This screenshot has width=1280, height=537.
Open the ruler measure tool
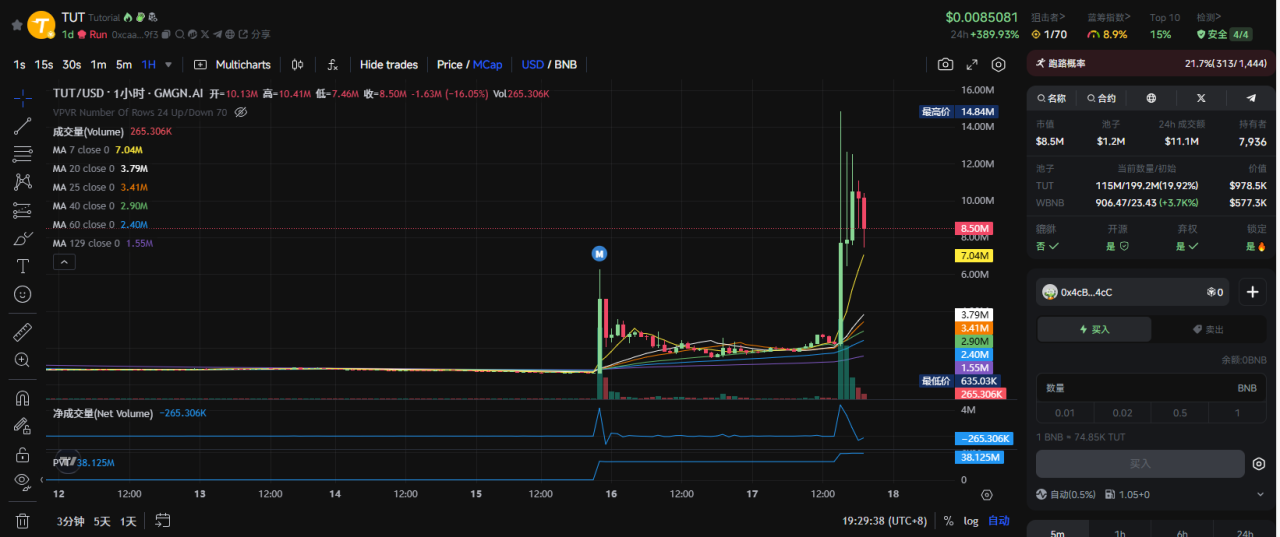[22, 332]
